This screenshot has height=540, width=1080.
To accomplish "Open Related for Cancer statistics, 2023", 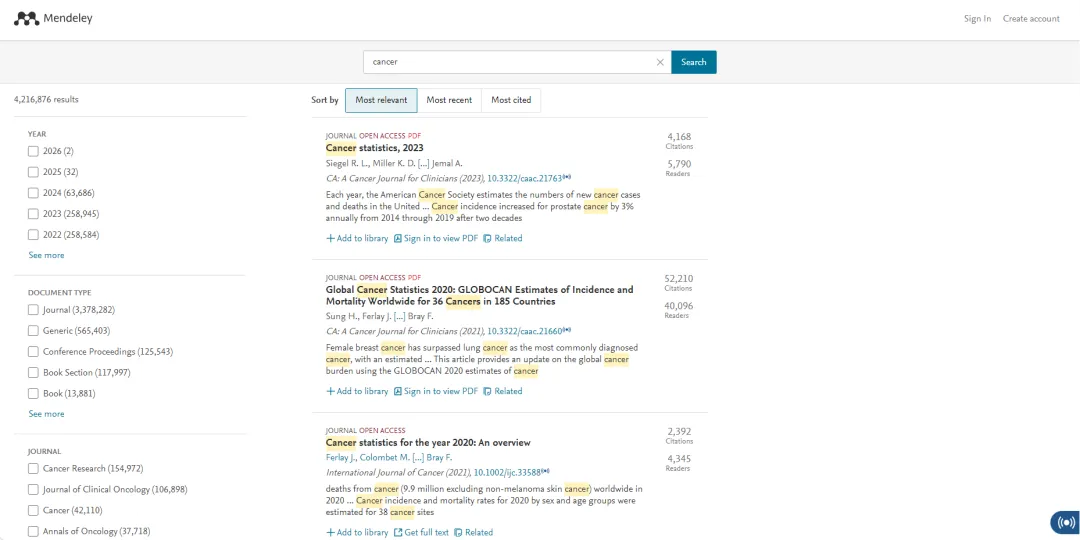I will click(503, 238).
